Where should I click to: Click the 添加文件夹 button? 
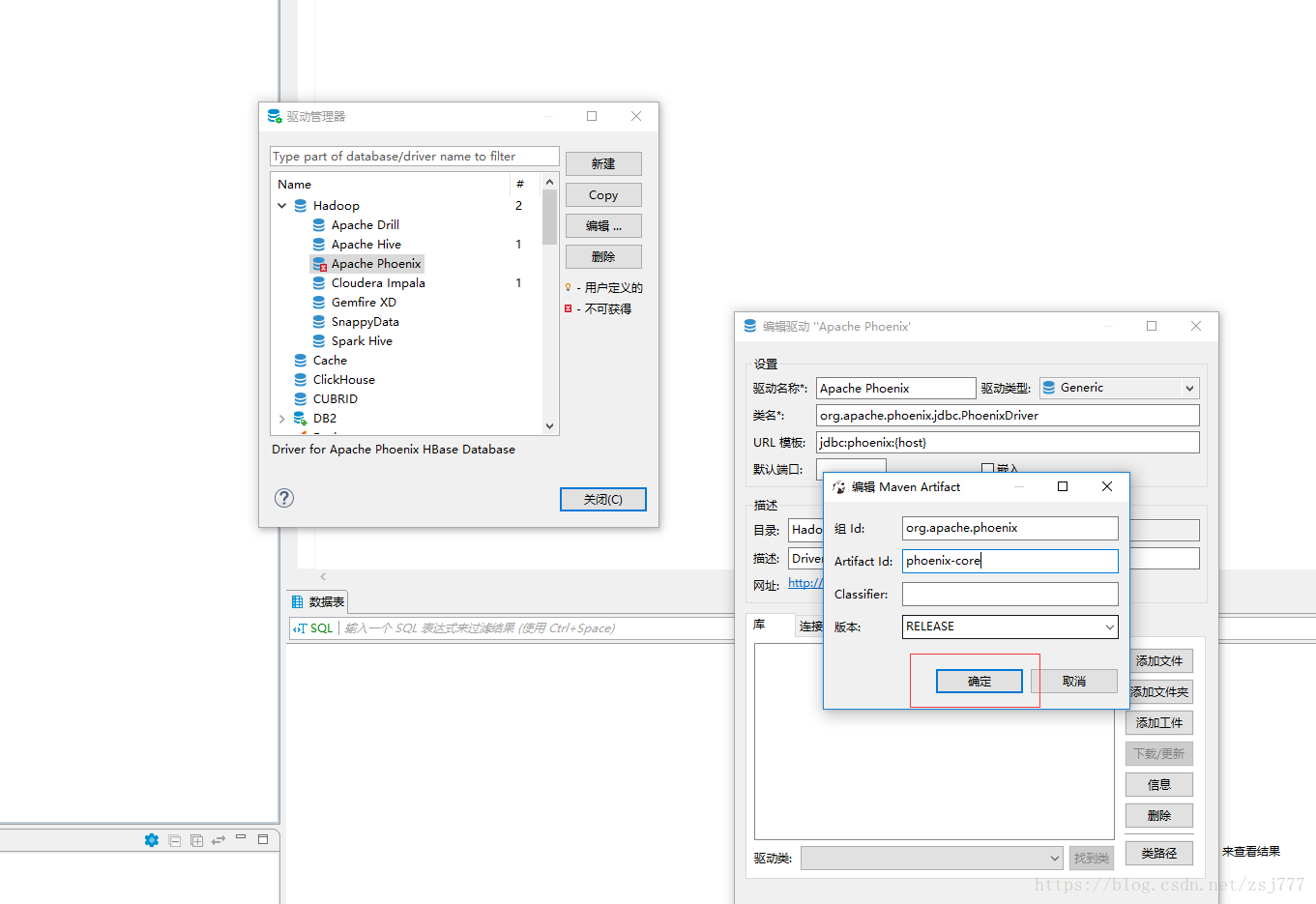(x=1159, y=692)
